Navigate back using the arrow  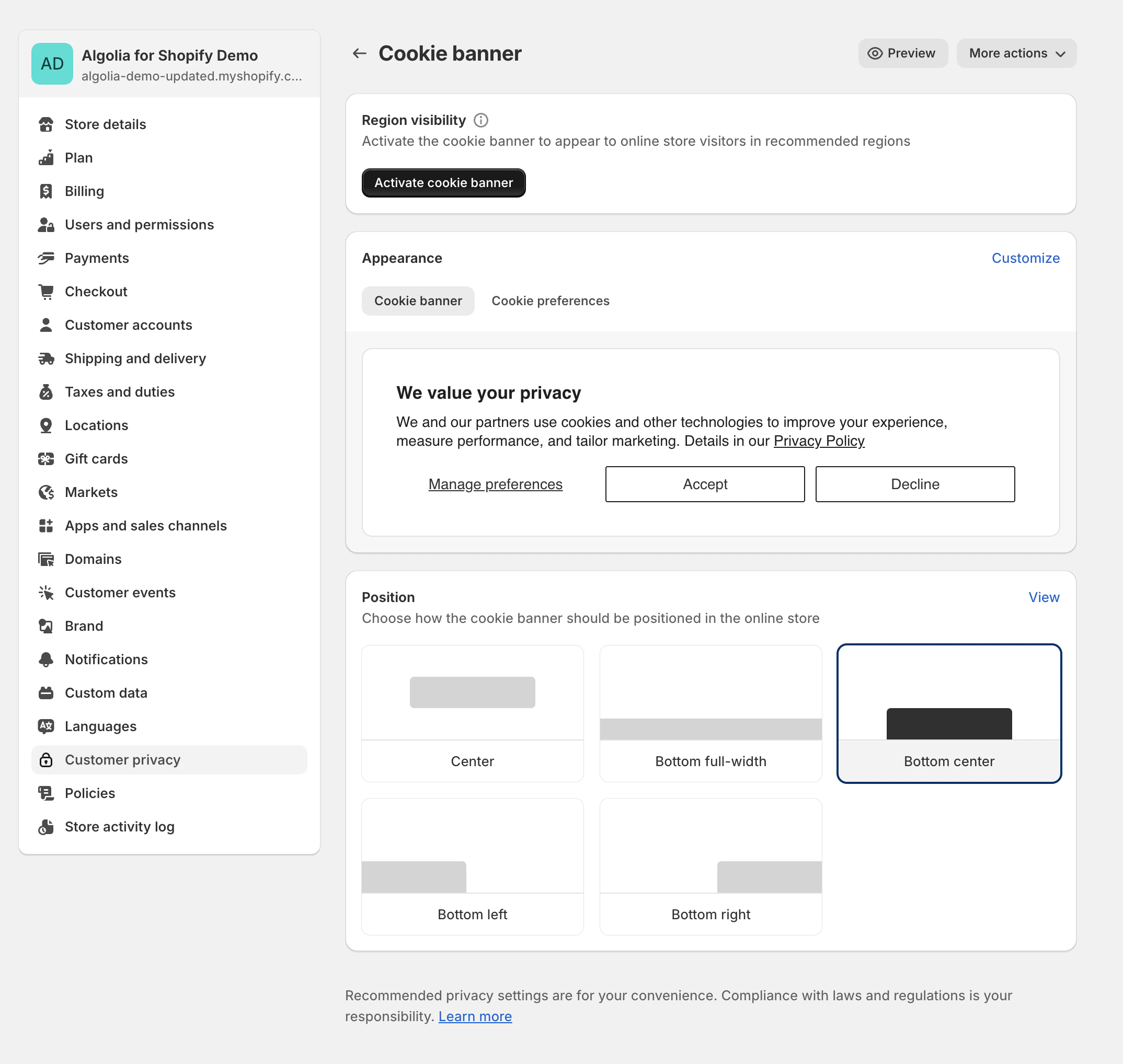(359, 53)
